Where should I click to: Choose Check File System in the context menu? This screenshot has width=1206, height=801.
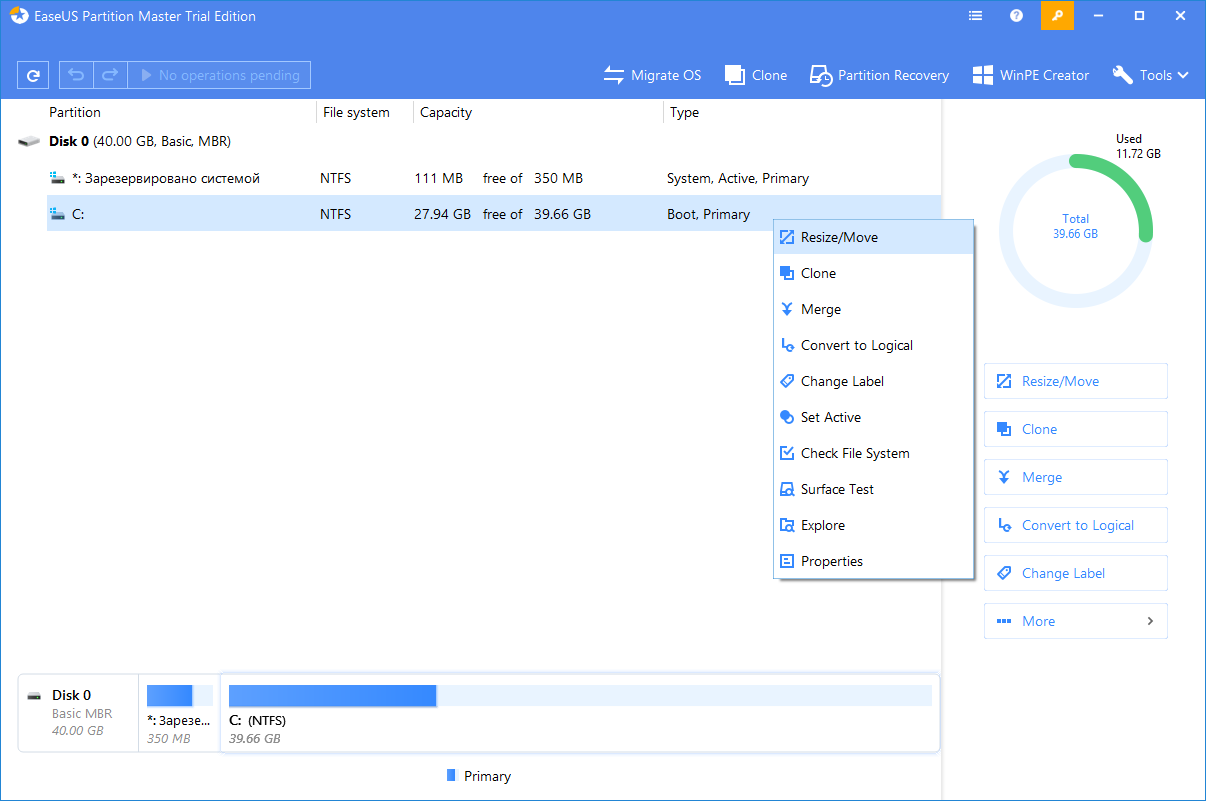click(x=874, y=453)
